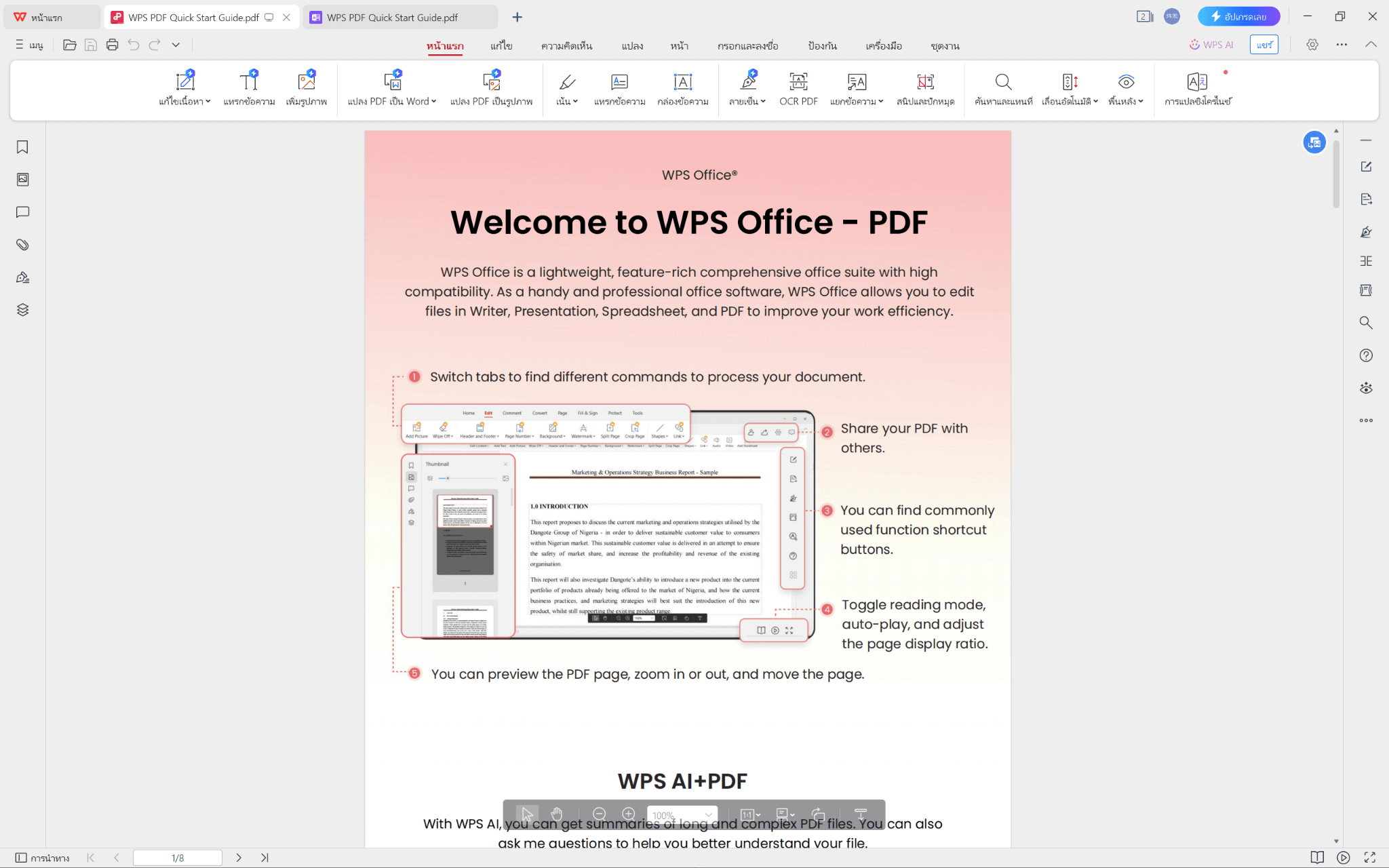Open the layers panel icon
1389x868 pixels.
pyautogui.click(x=22, y=310)
